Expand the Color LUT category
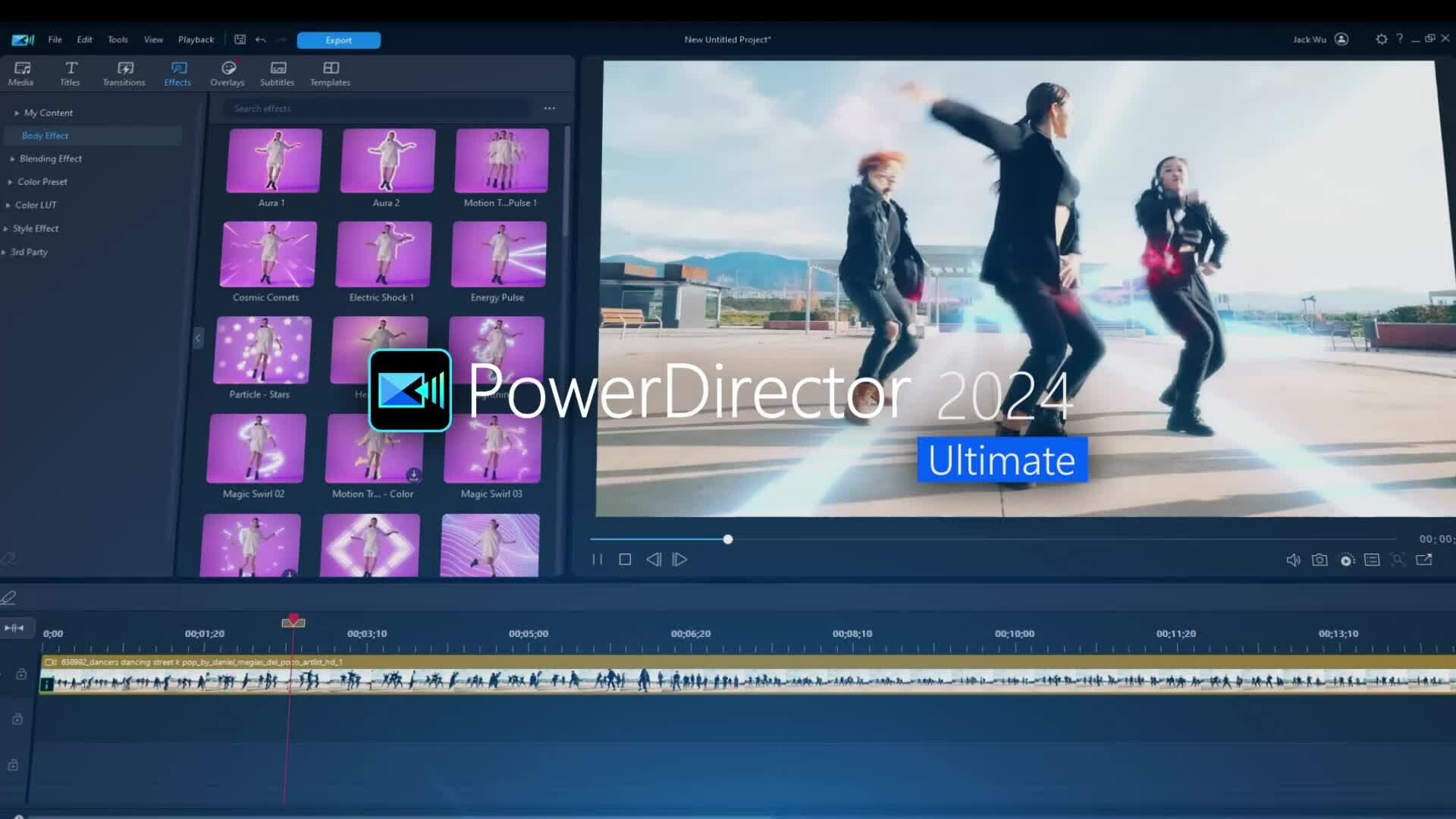This screenshot has width=1456, height=819. click(36, 205)
